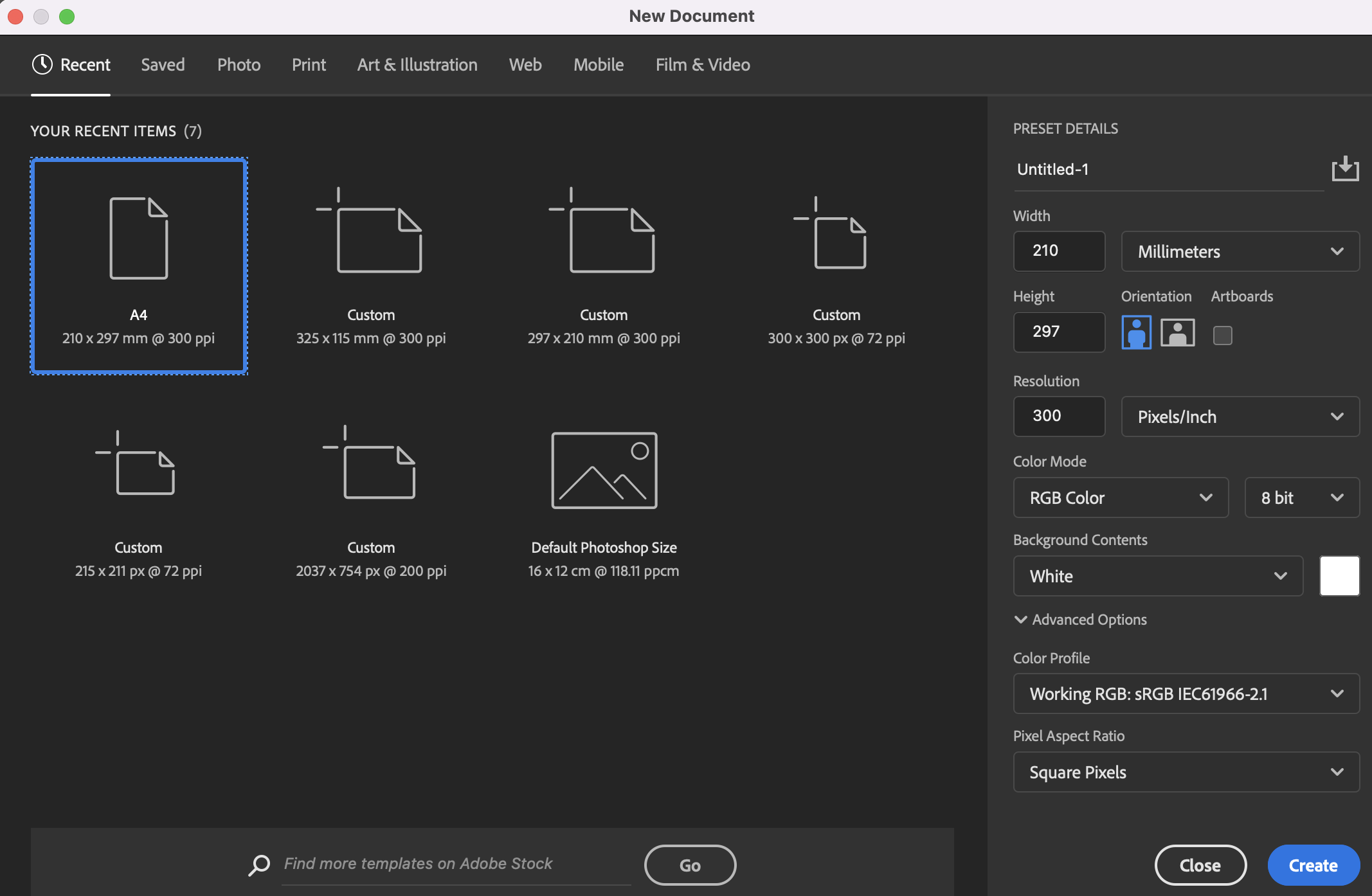Viewport: 1372px width, 896px height.
Task: Open the Color Mode RGB dropdown
Action: [1120, 497]
